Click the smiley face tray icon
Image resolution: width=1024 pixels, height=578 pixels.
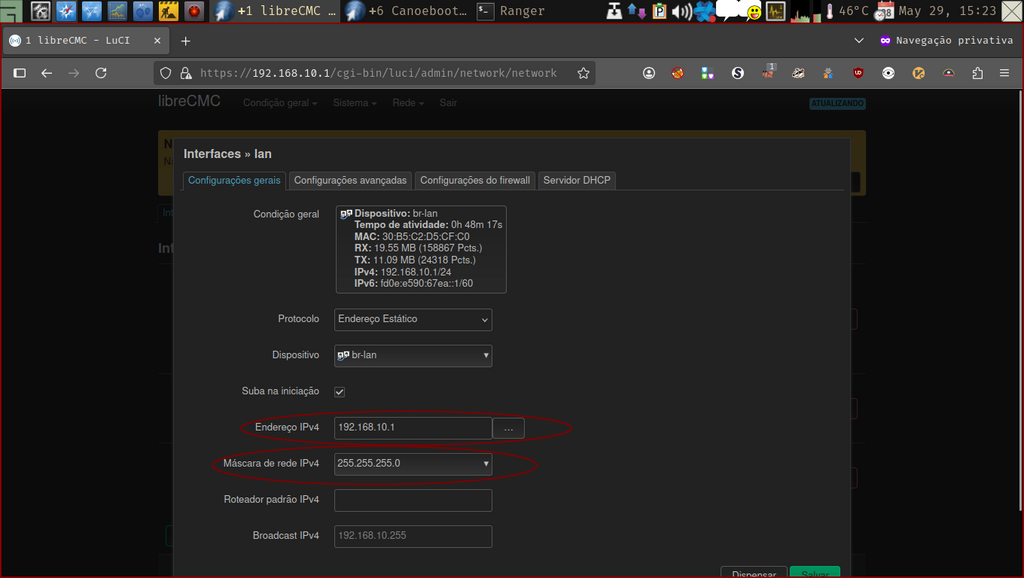tap(754, 12)
